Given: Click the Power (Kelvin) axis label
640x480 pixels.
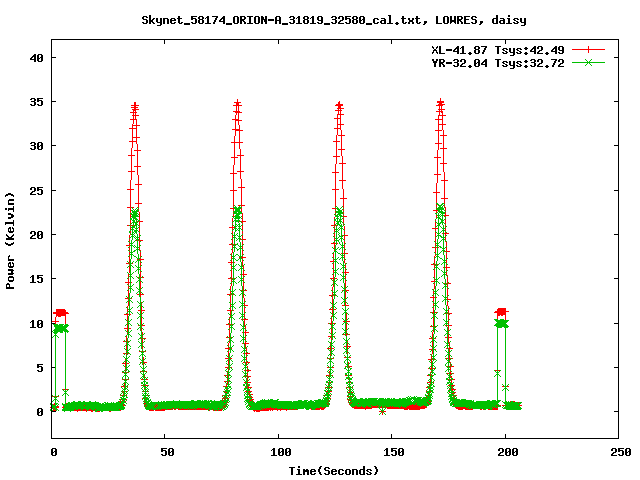Looking at the screenshot, I should [10, 241].
